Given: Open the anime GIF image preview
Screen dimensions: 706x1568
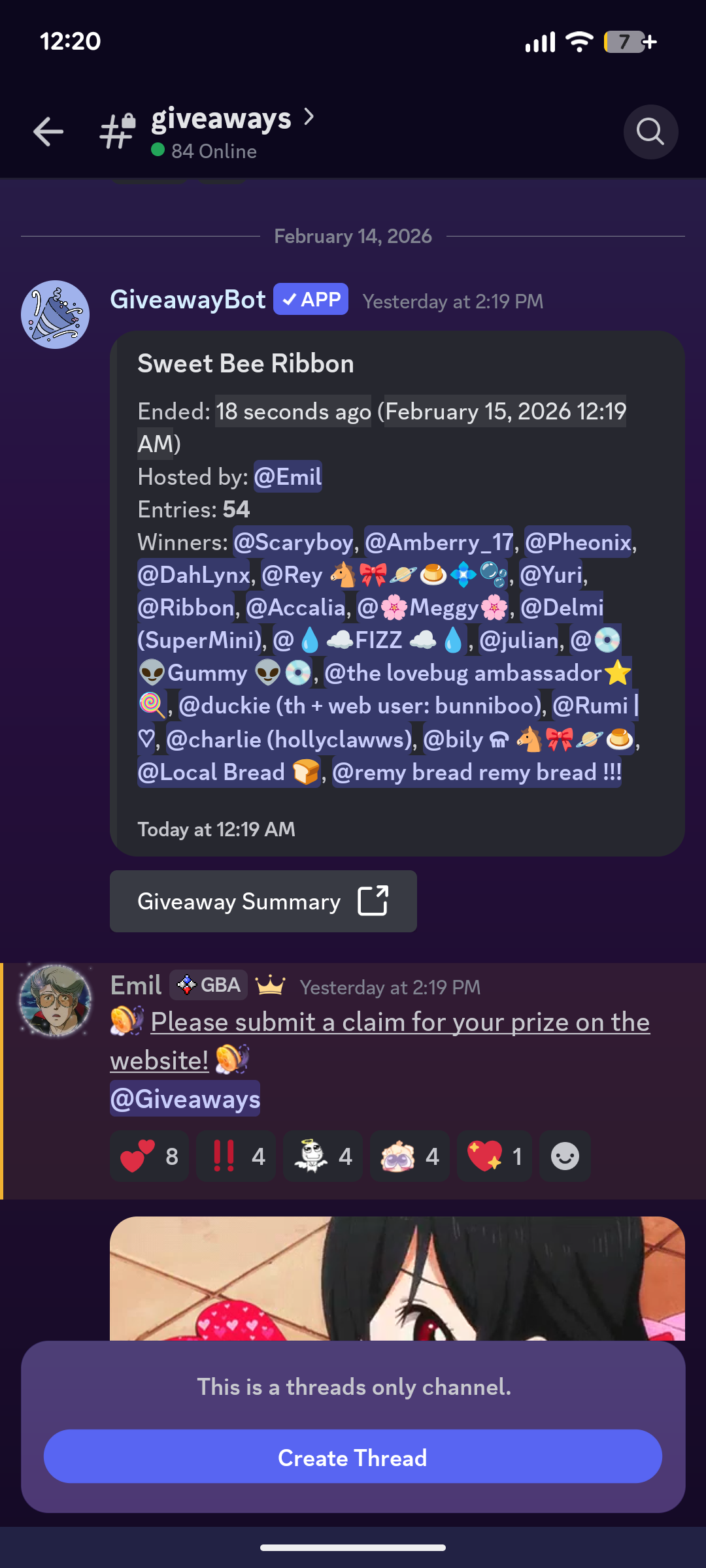Looking at the screenshot, I should (x=397, y=1278).
